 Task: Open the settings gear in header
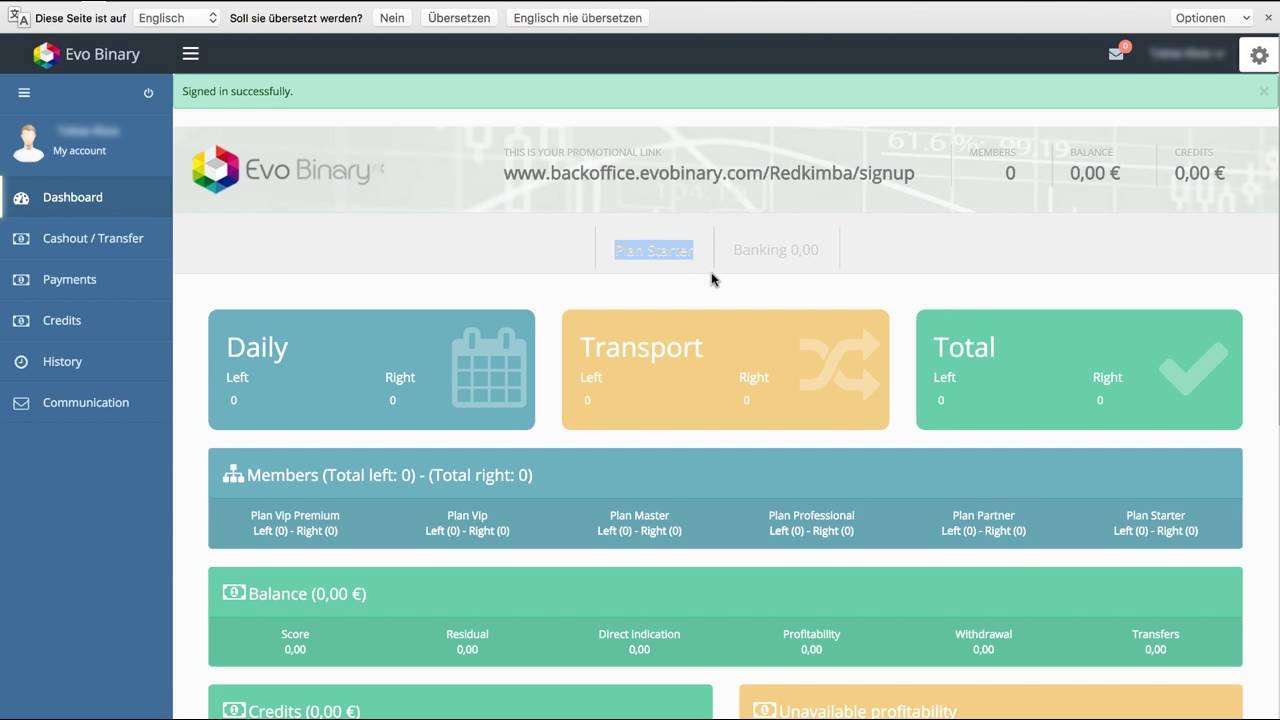pos(1259,55)
